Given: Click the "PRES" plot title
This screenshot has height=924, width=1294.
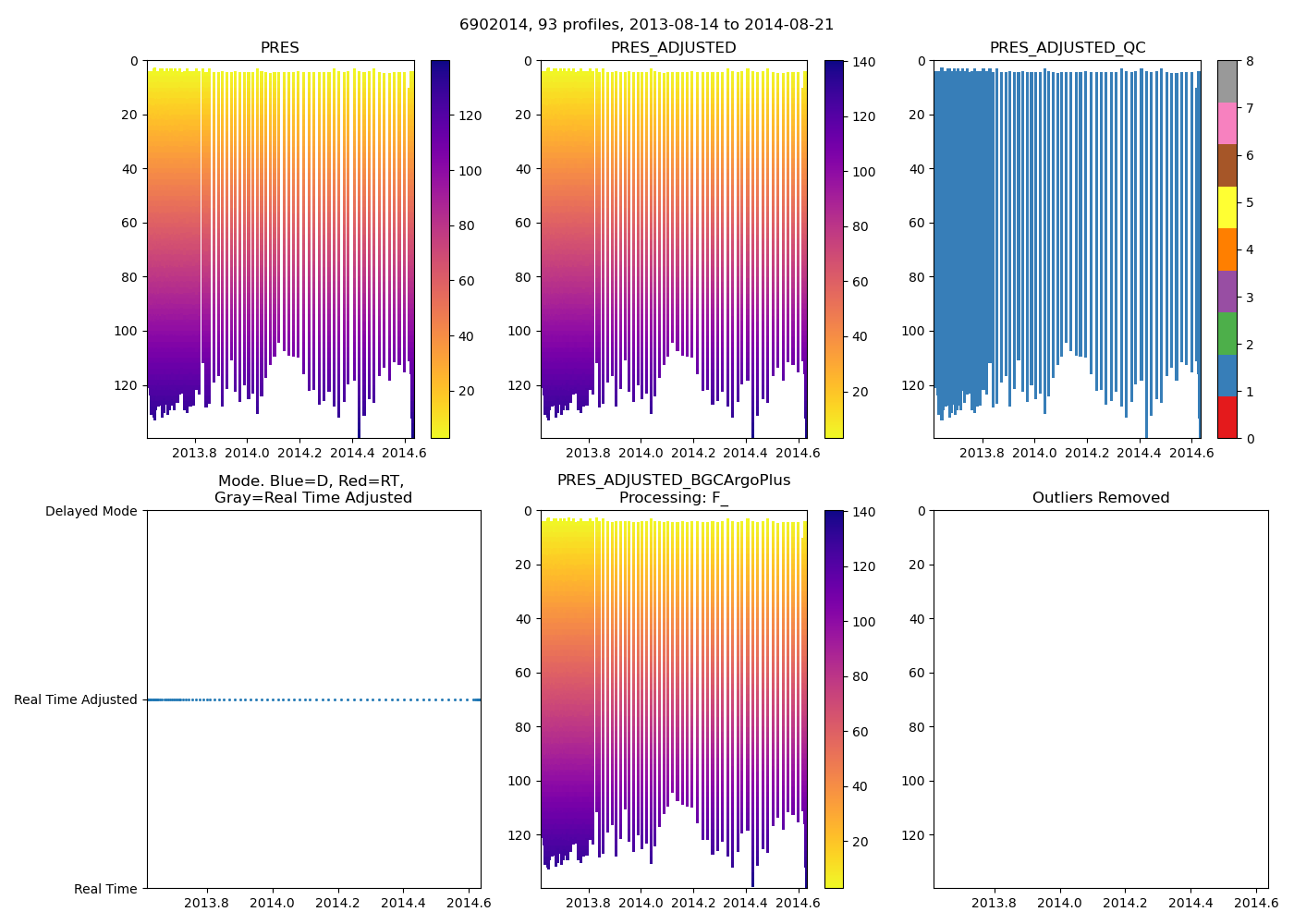Looking at the screenshot, I should (279, 48).
